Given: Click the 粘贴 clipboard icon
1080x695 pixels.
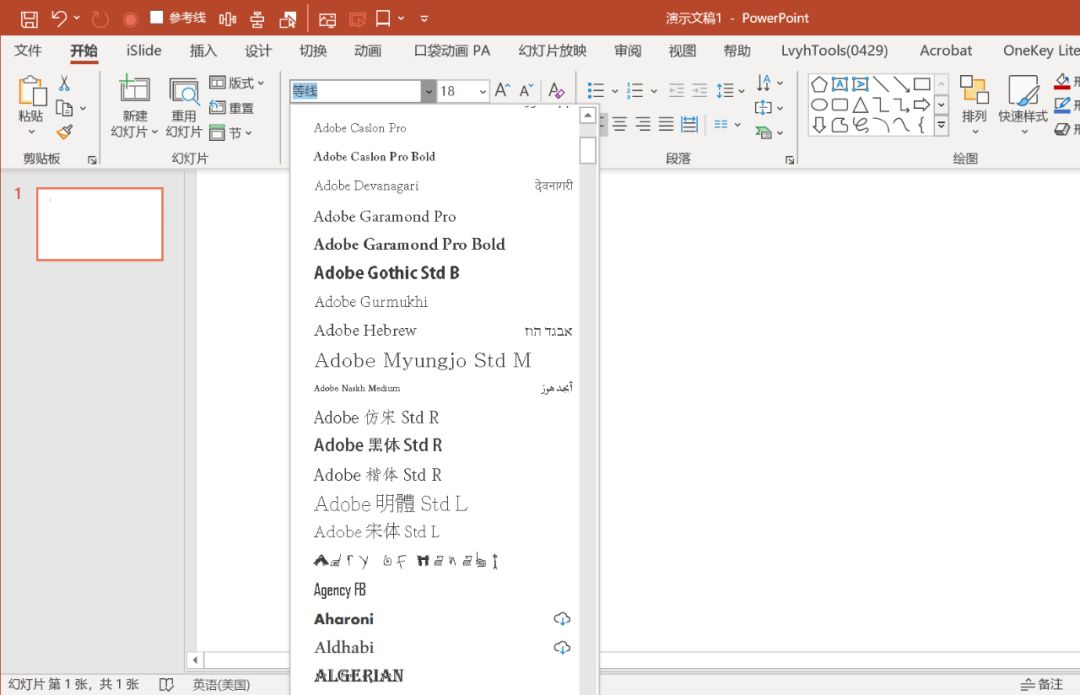Looking at the screenshot, I should 31,92.
